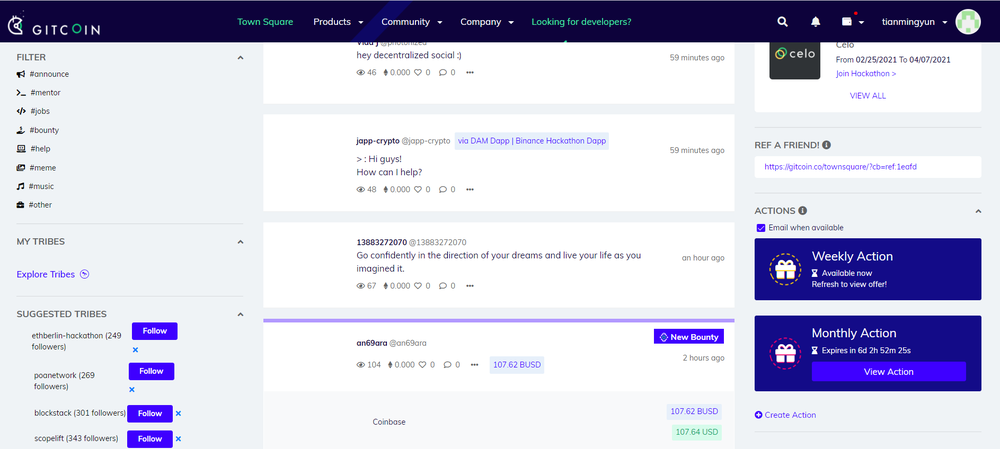1000x449 pixels.
Task: Open search with magnifier icon
Action: 783,22
